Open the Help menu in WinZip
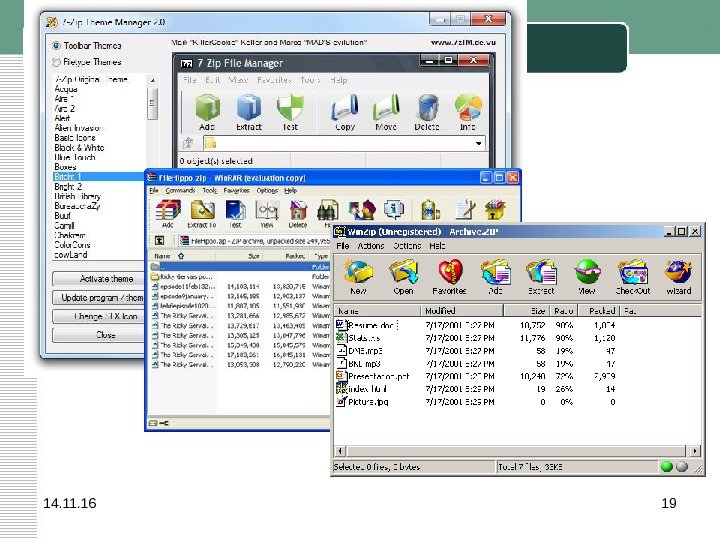 coord(437,246)
